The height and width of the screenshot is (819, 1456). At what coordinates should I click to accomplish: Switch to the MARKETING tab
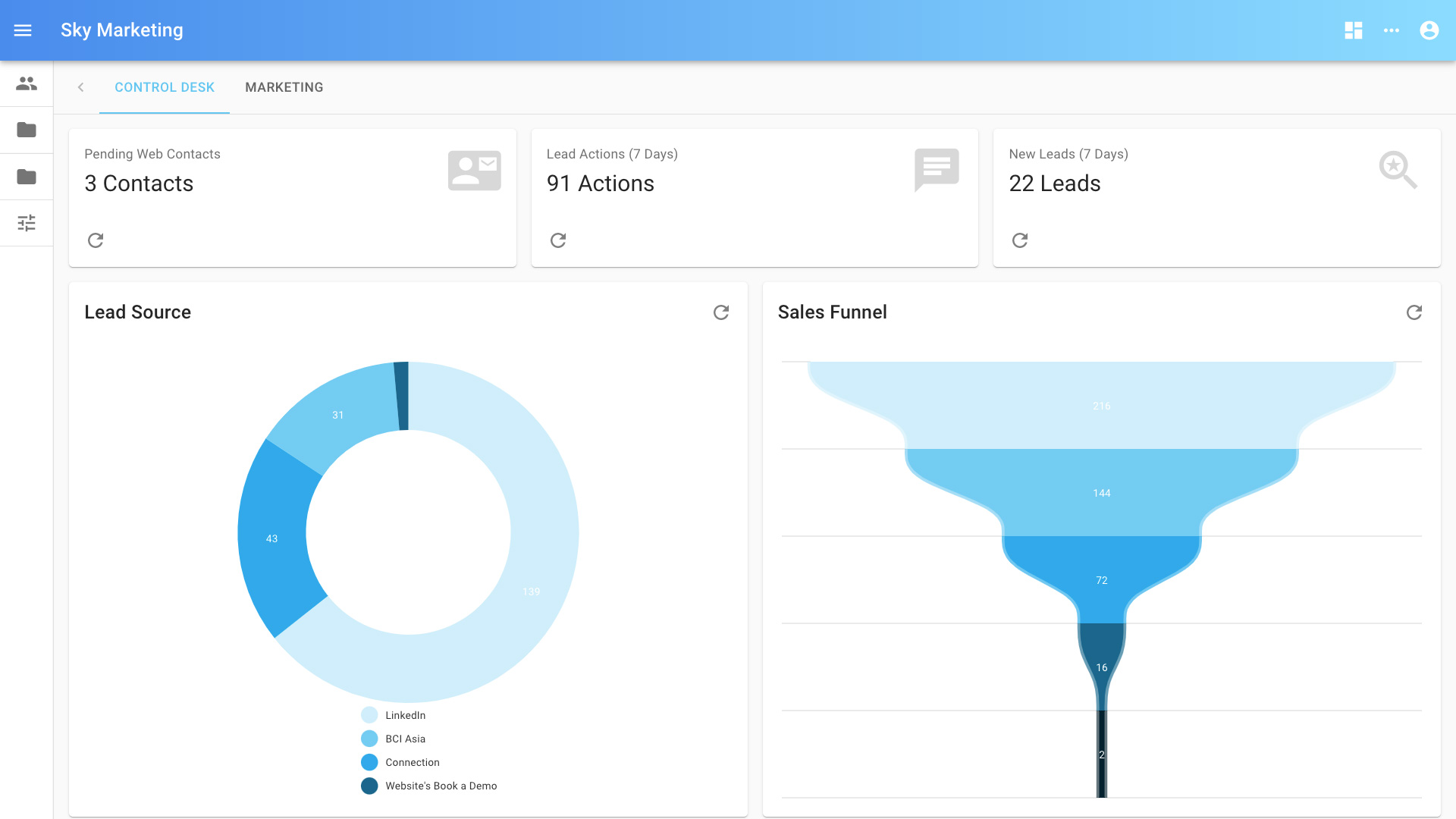point(284,87)
